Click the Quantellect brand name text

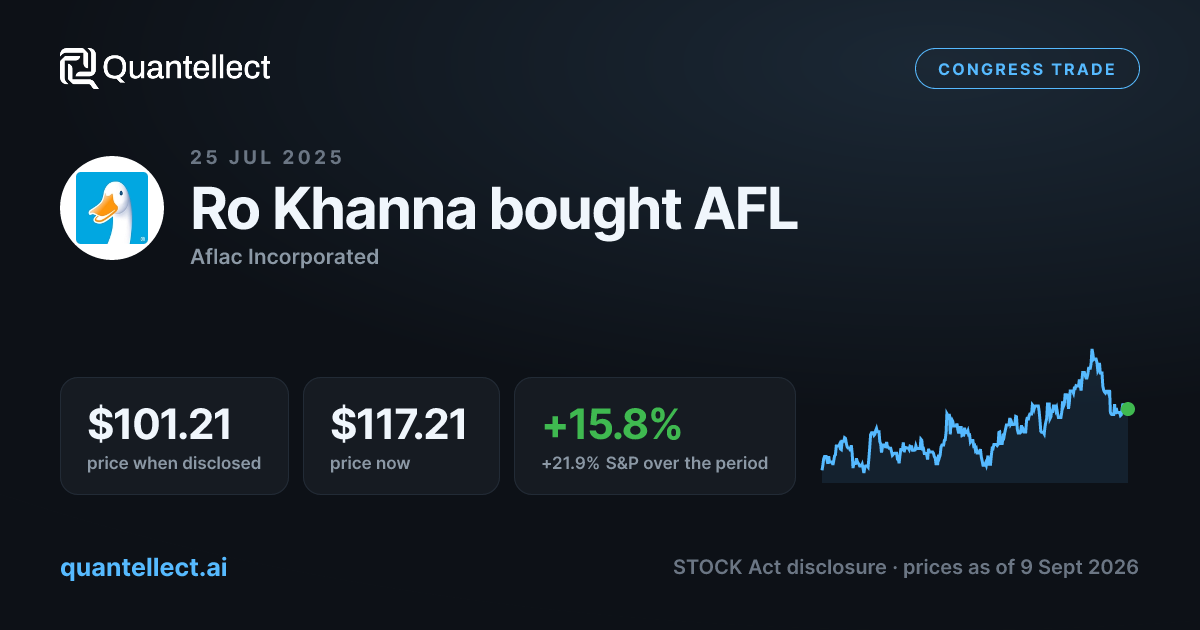coord(187,68)
